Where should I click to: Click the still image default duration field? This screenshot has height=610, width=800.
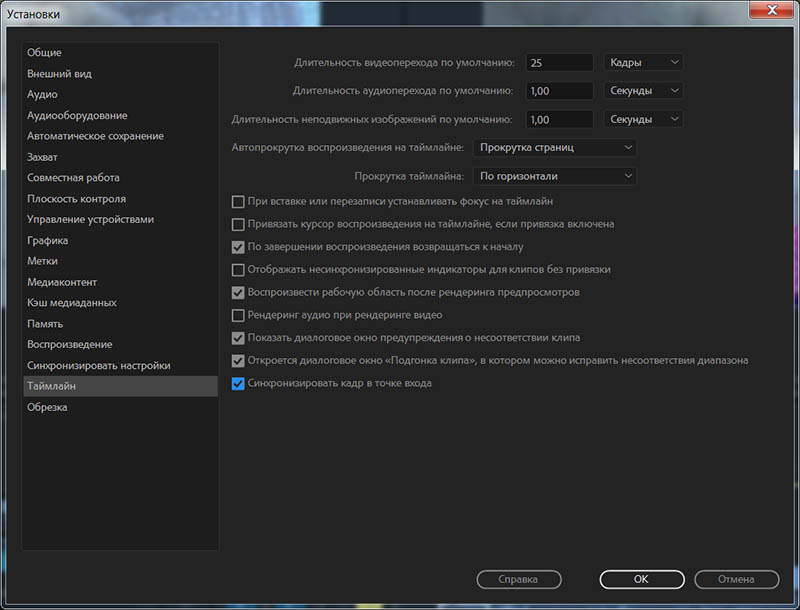click(x=559, y=119)
